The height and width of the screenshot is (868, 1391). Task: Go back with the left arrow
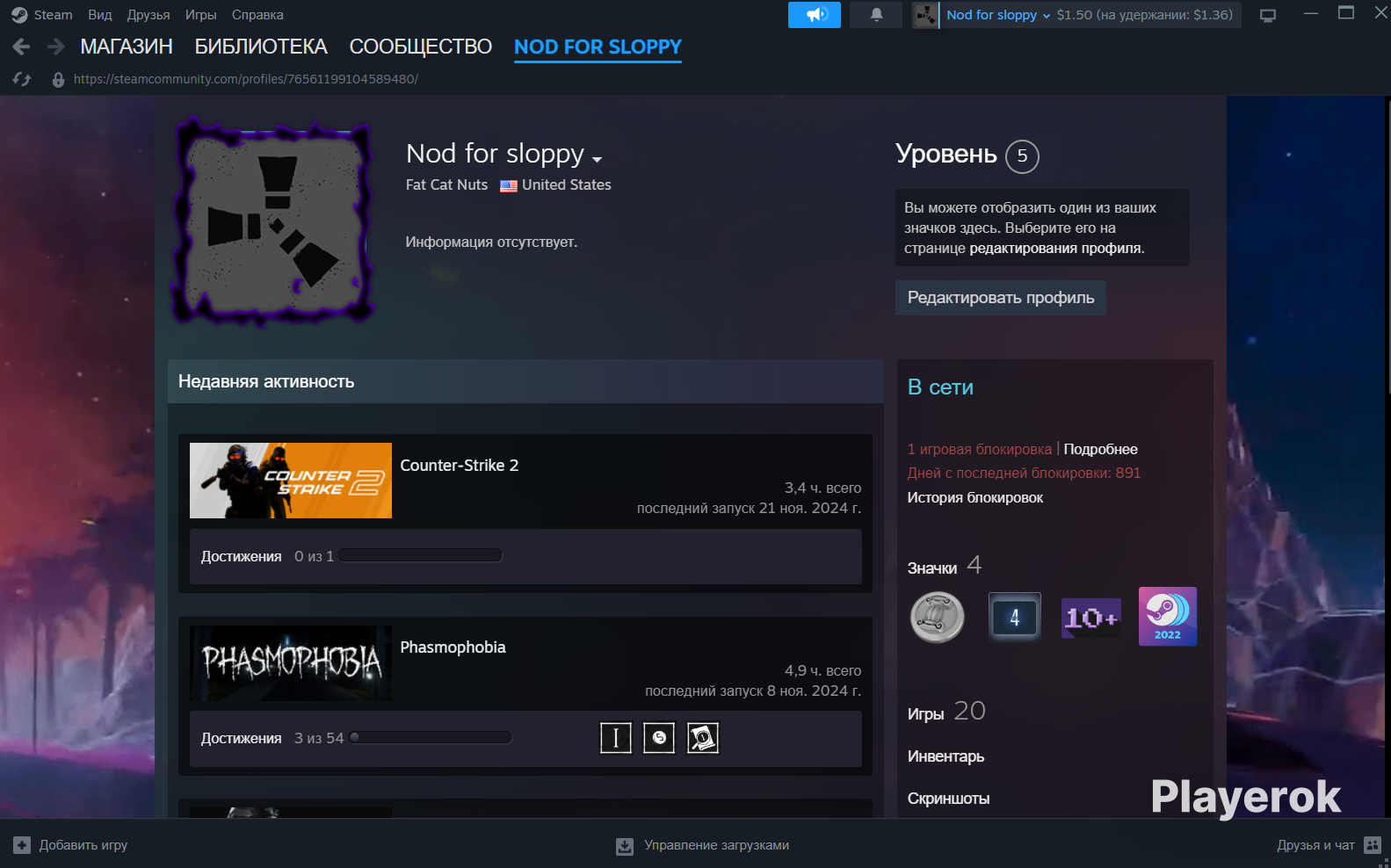click(21, 47)
